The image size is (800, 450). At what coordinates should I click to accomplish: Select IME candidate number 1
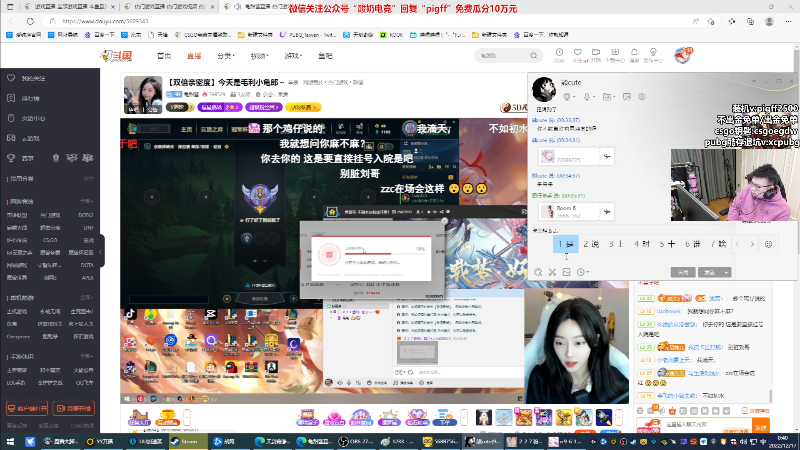[x=565, y=244]
